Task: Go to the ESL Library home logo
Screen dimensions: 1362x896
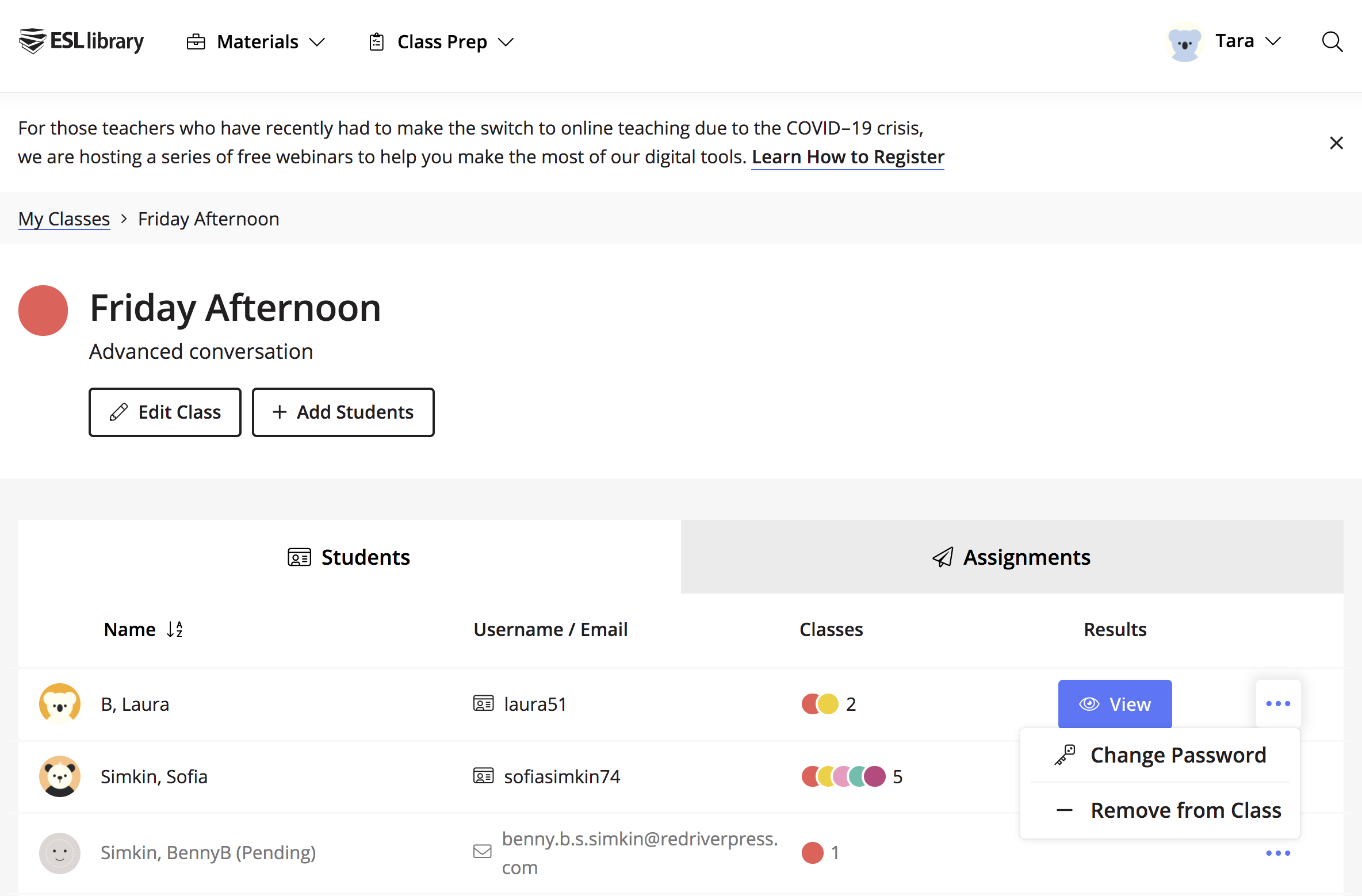Action: point(81,41)
